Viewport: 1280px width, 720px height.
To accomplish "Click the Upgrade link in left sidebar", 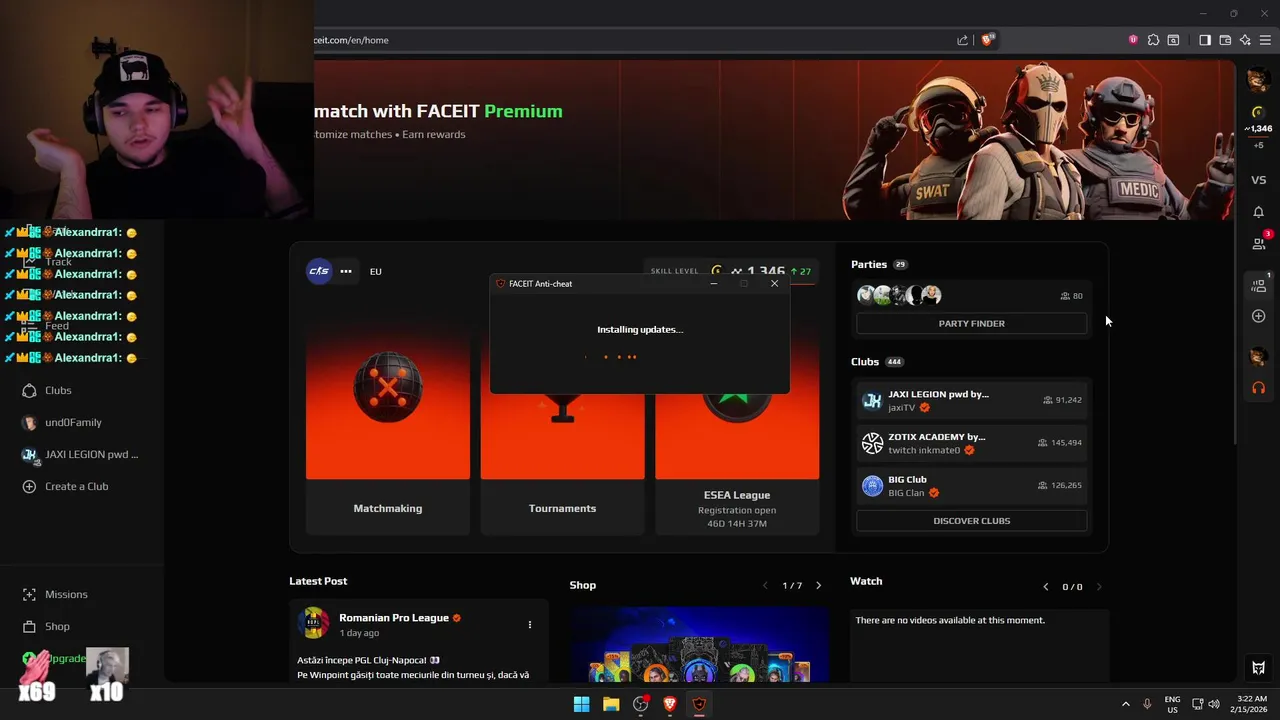I will pyautogui.click(x=66, y=658).
